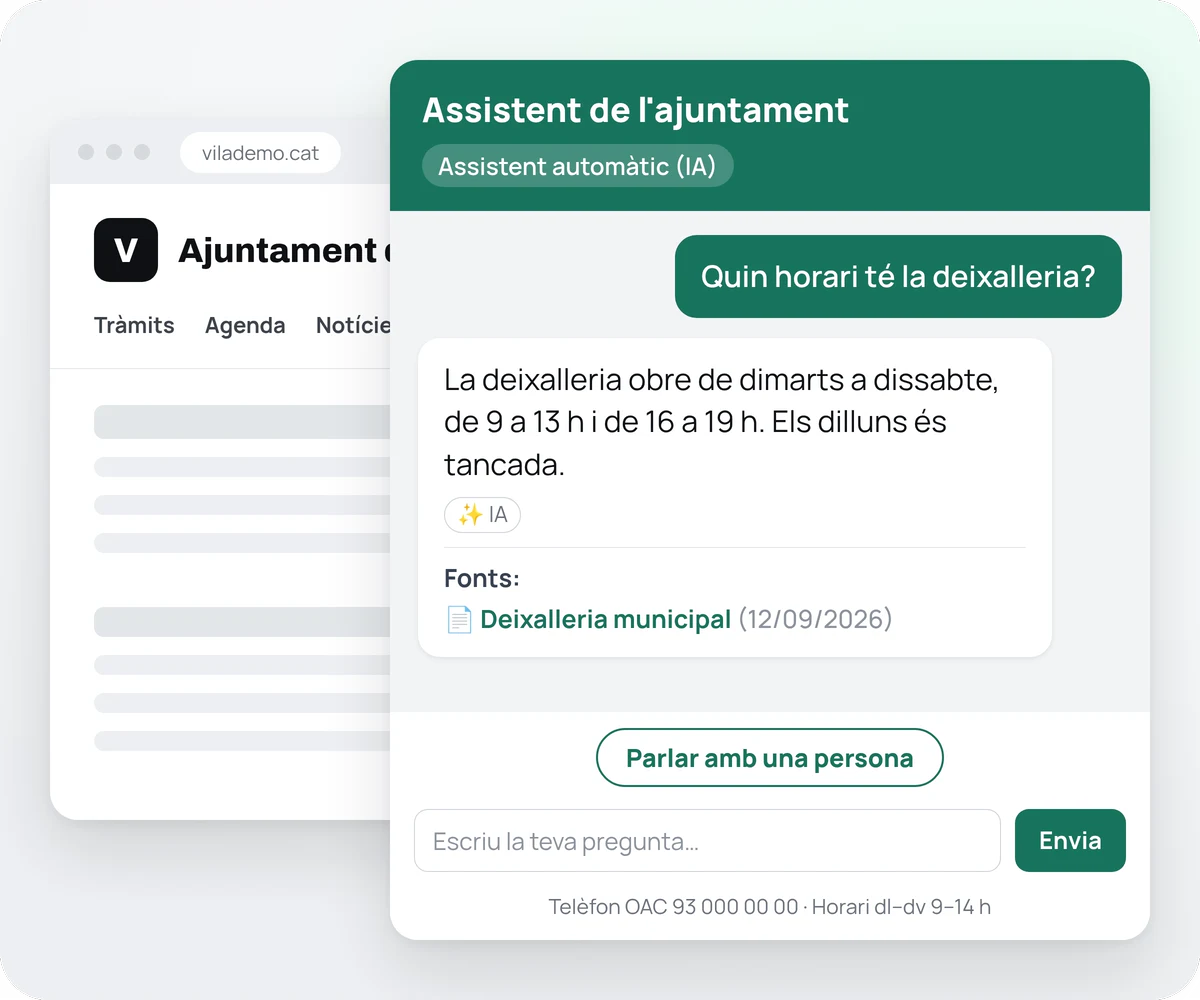Open the 'Deixalleria municipal' source link
The height and width of the screenshot is (1000, 1200).
tap(605, 619)
